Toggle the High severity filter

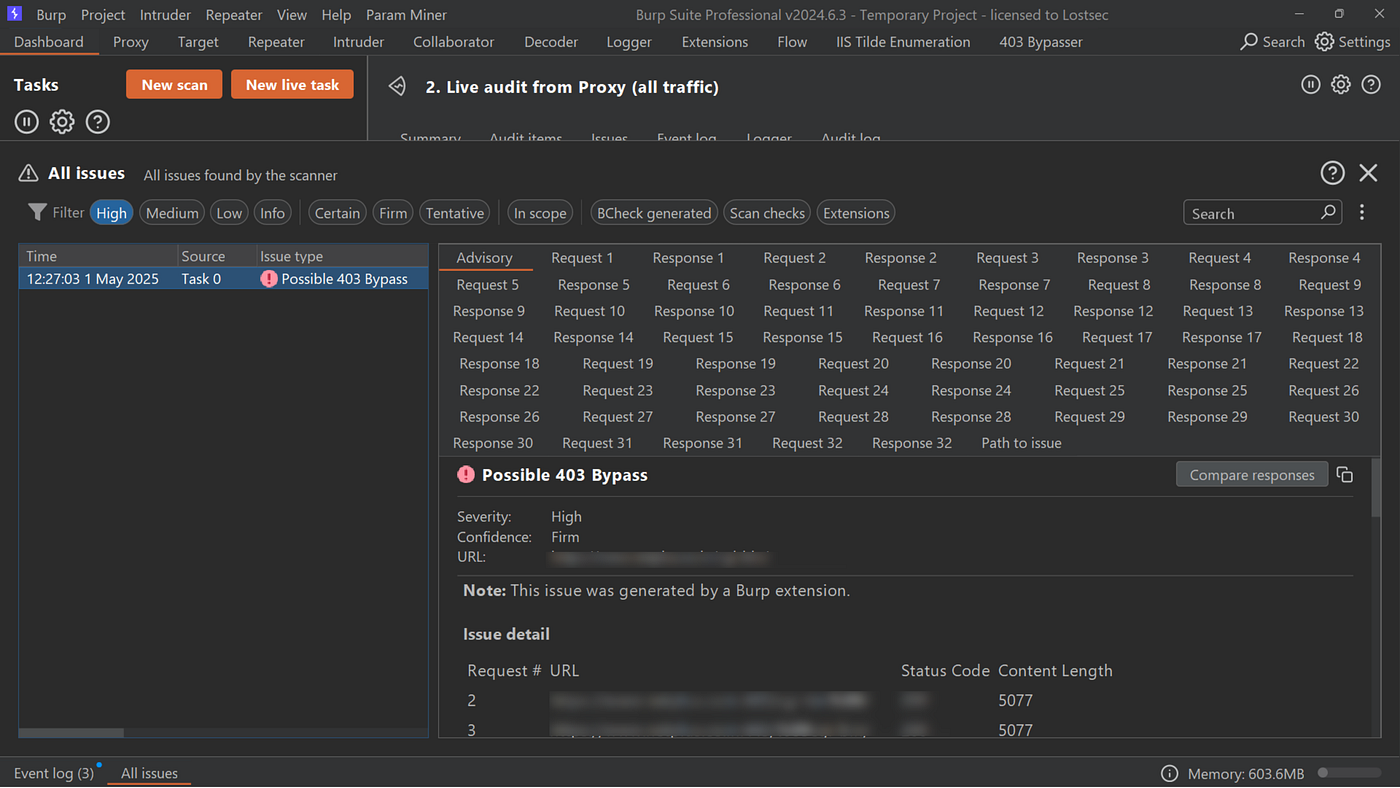pos(111,213)
